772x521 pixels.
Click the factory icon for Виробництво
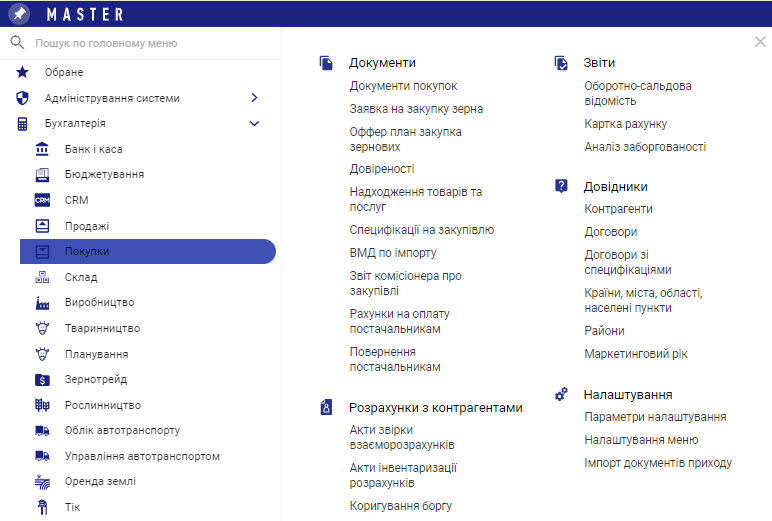point(42,302)
